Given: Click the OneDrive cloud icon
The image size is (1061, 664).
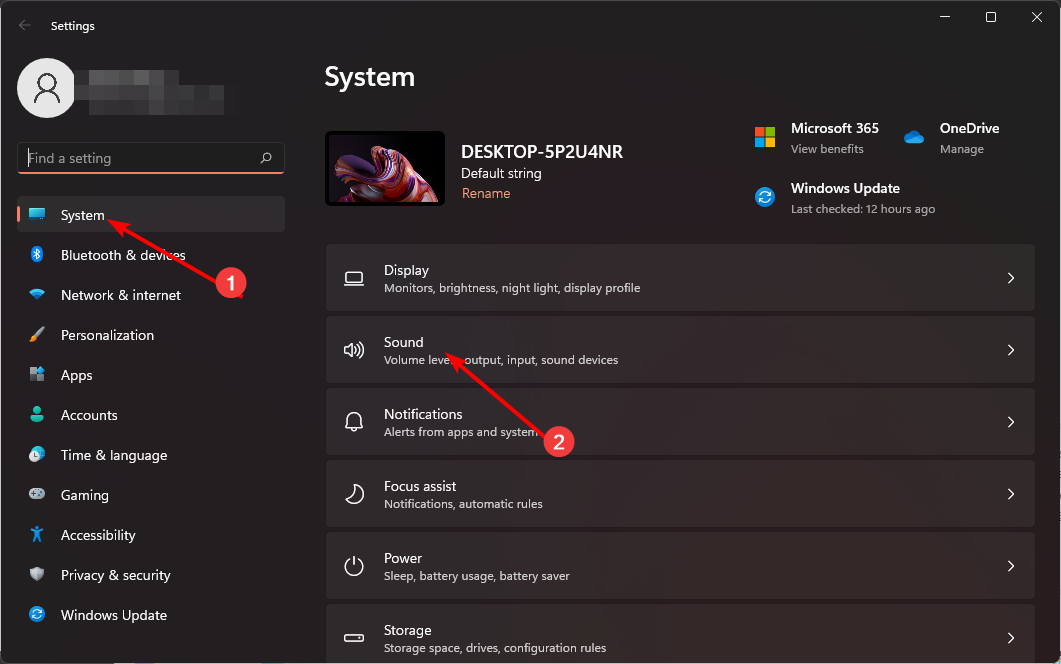Looking at the screenshot, I should [x=912, y=137].
